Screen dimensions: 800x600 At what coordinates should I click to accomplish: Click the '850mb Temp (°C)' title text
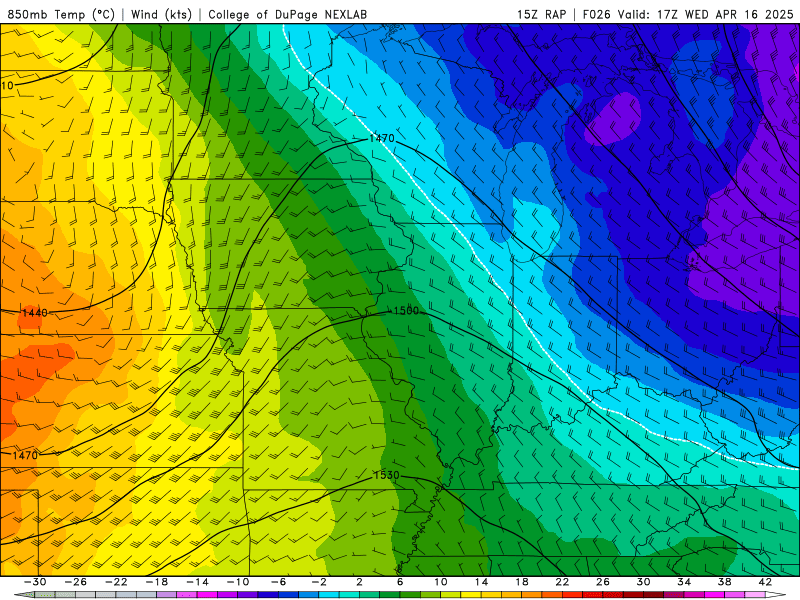(61, 14)
